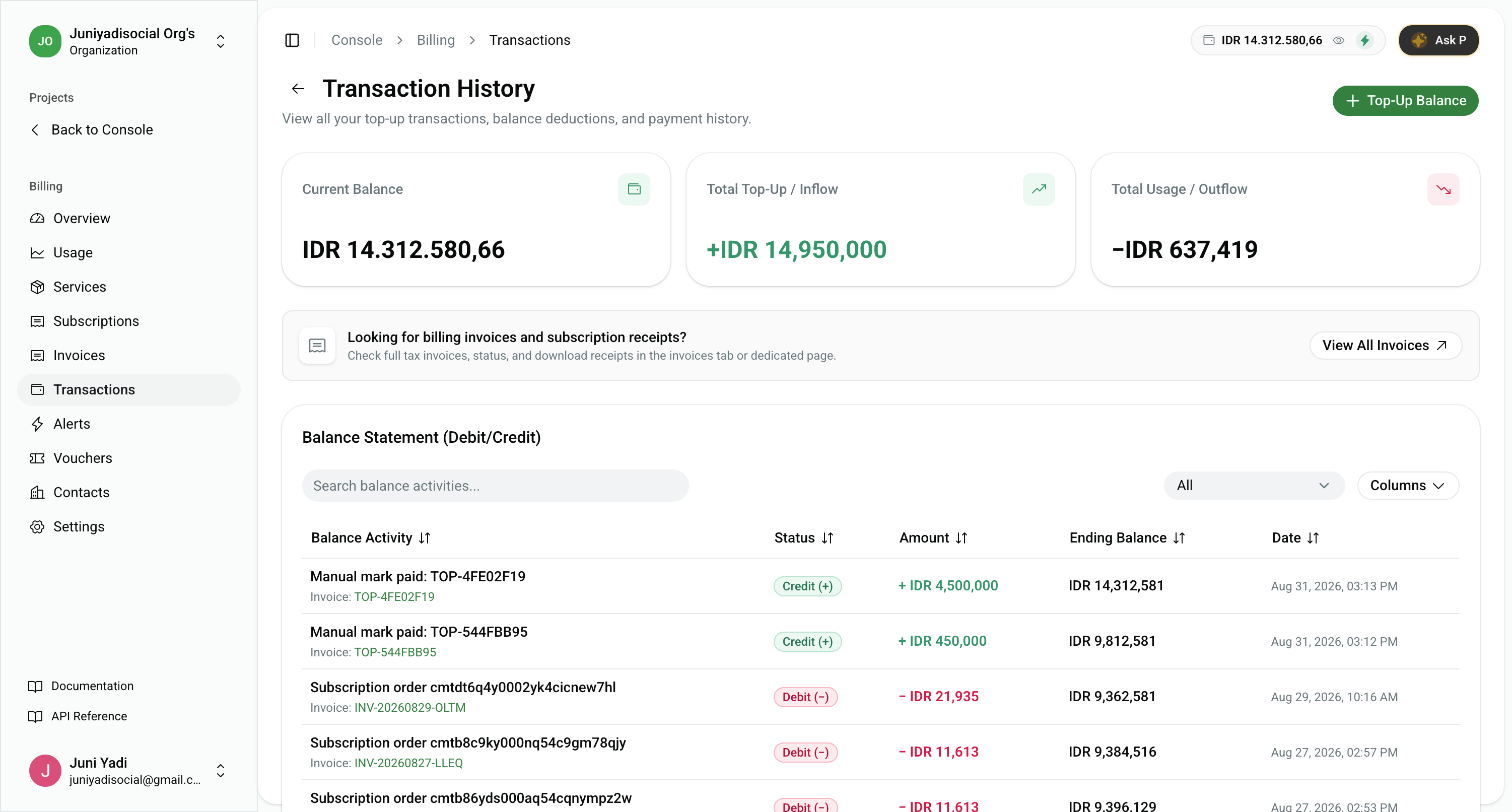The image size is (1512, 812).
Task: Click the Top-Up Balance button
Action: point(1405,101)
